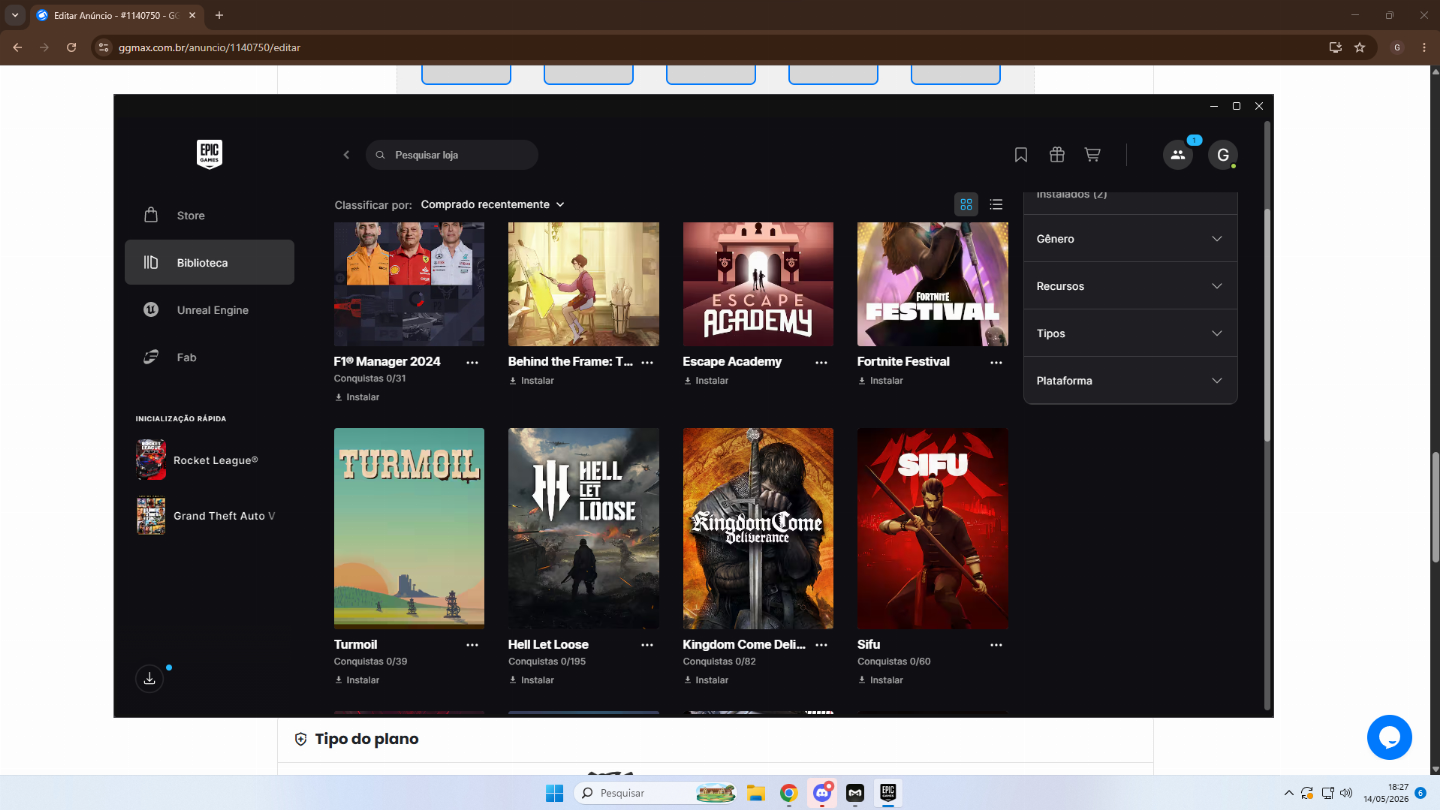Open options menu for Turmoil
Viewport: 1440px width, 810px height.
pyautogui.click(x=472, y=645)
